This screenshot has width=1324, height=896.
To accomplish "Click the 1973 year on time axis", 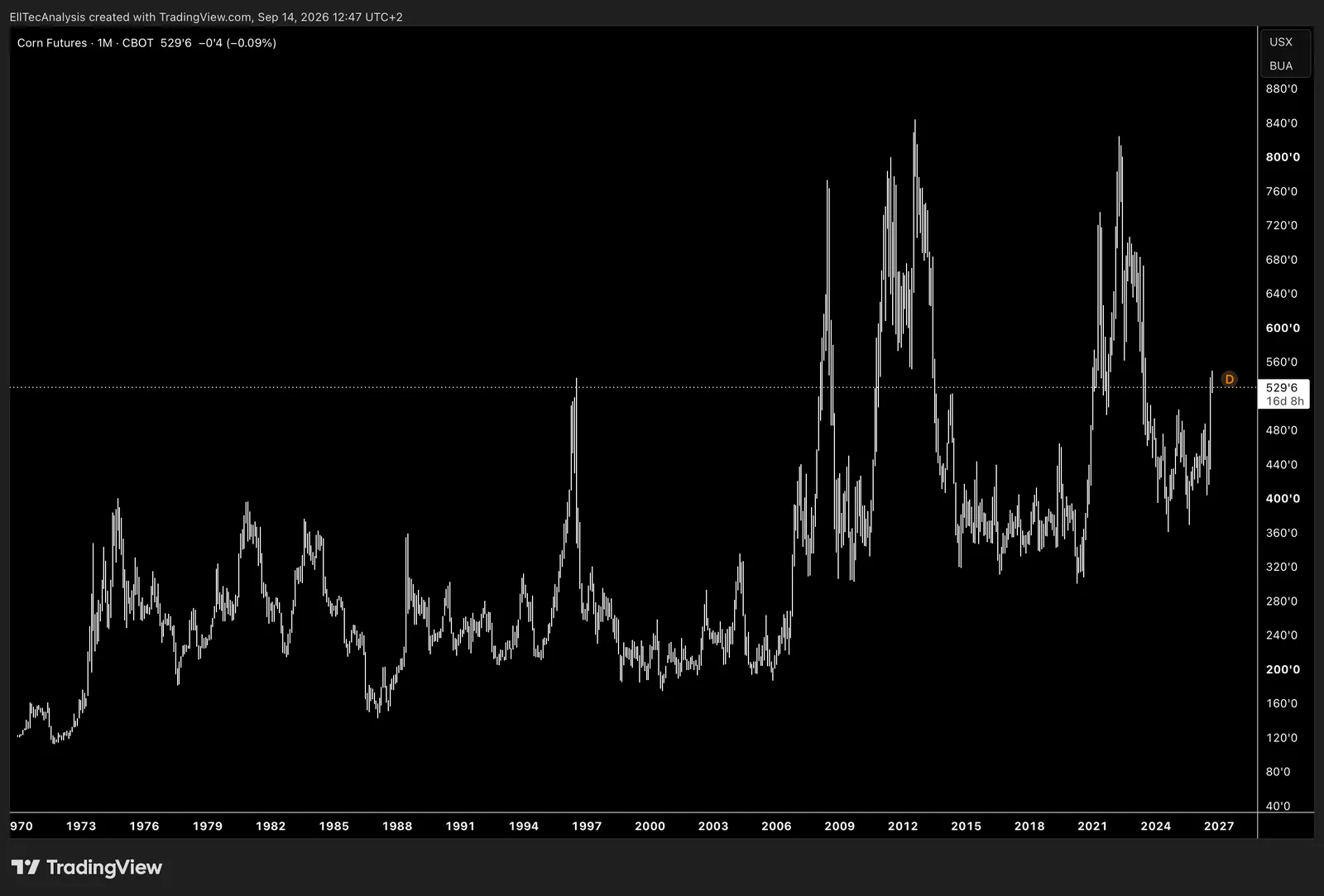I will tap(81, 826).
